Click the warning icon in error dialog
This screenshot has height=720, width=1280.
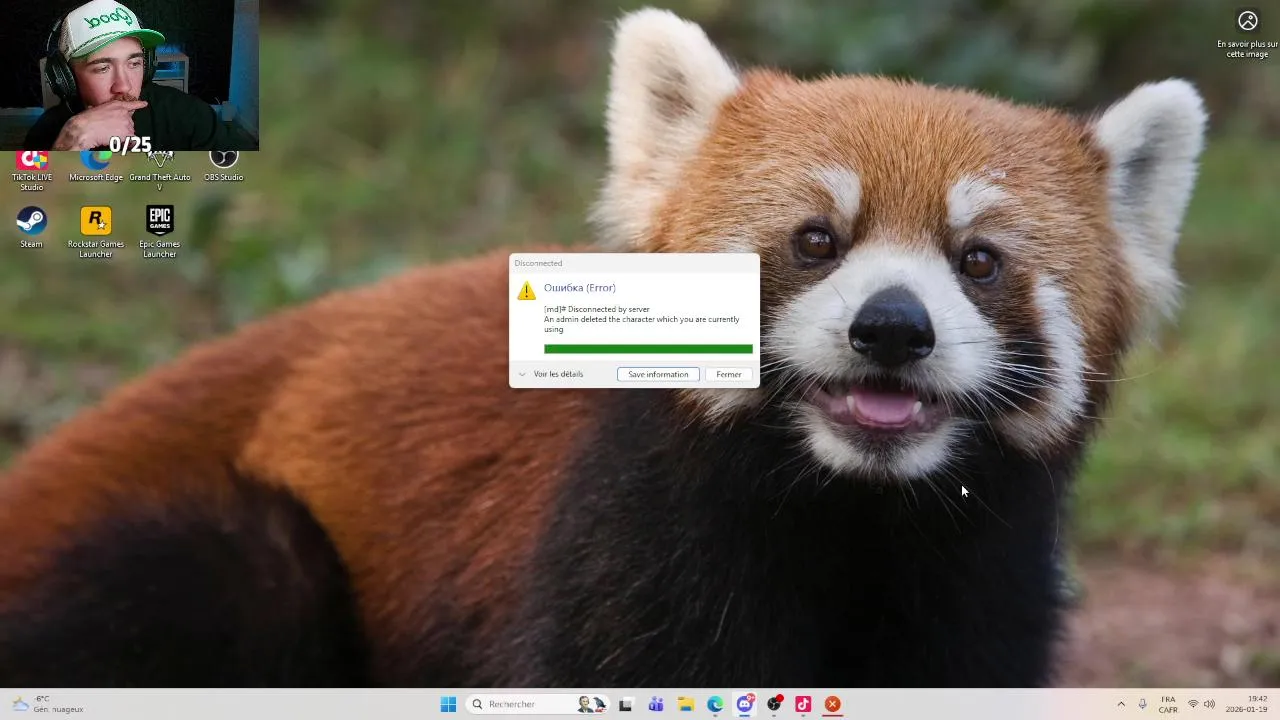(x=526, y=291)
